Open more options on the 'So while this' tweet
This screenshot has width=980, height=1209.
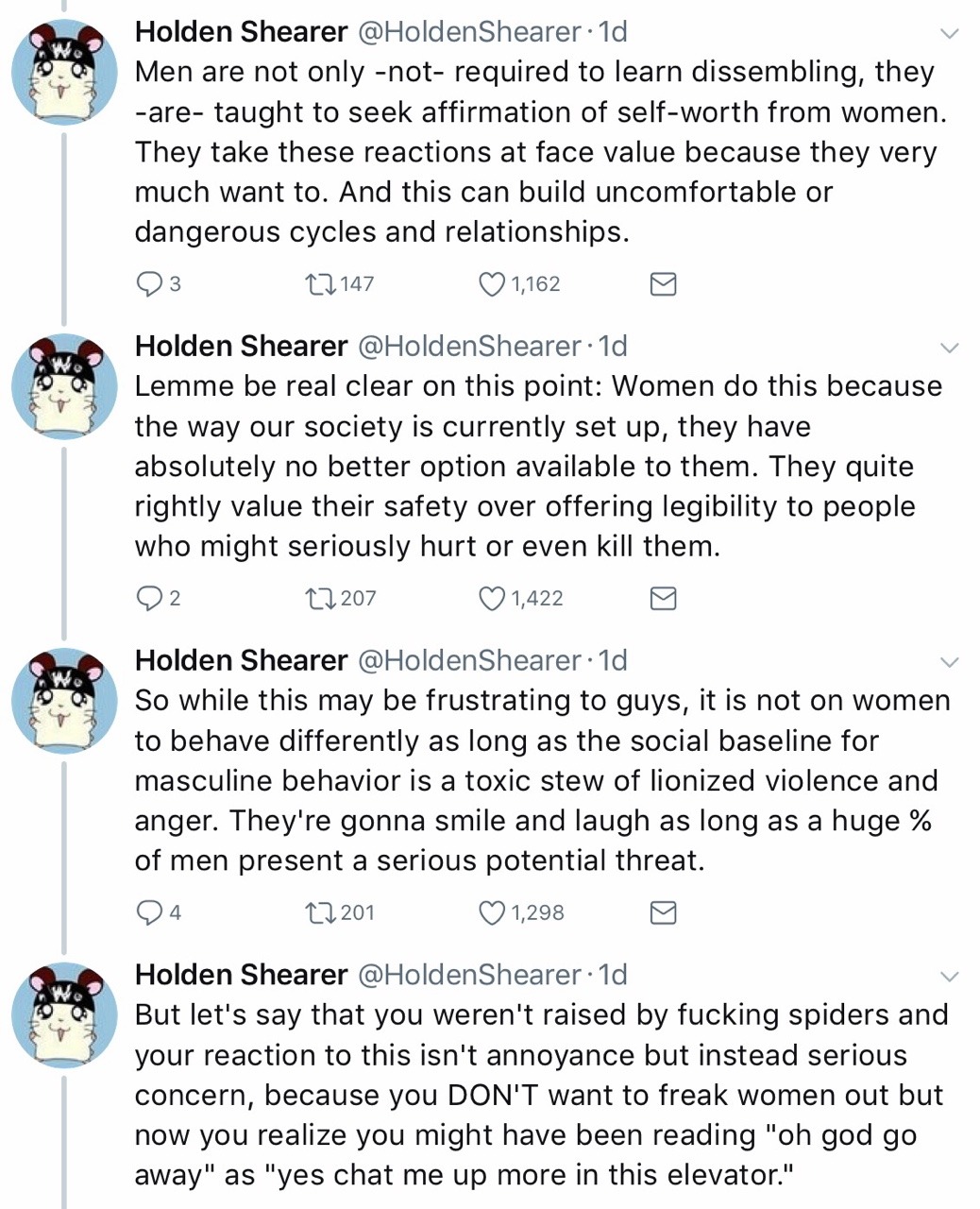tap(950, 662)
